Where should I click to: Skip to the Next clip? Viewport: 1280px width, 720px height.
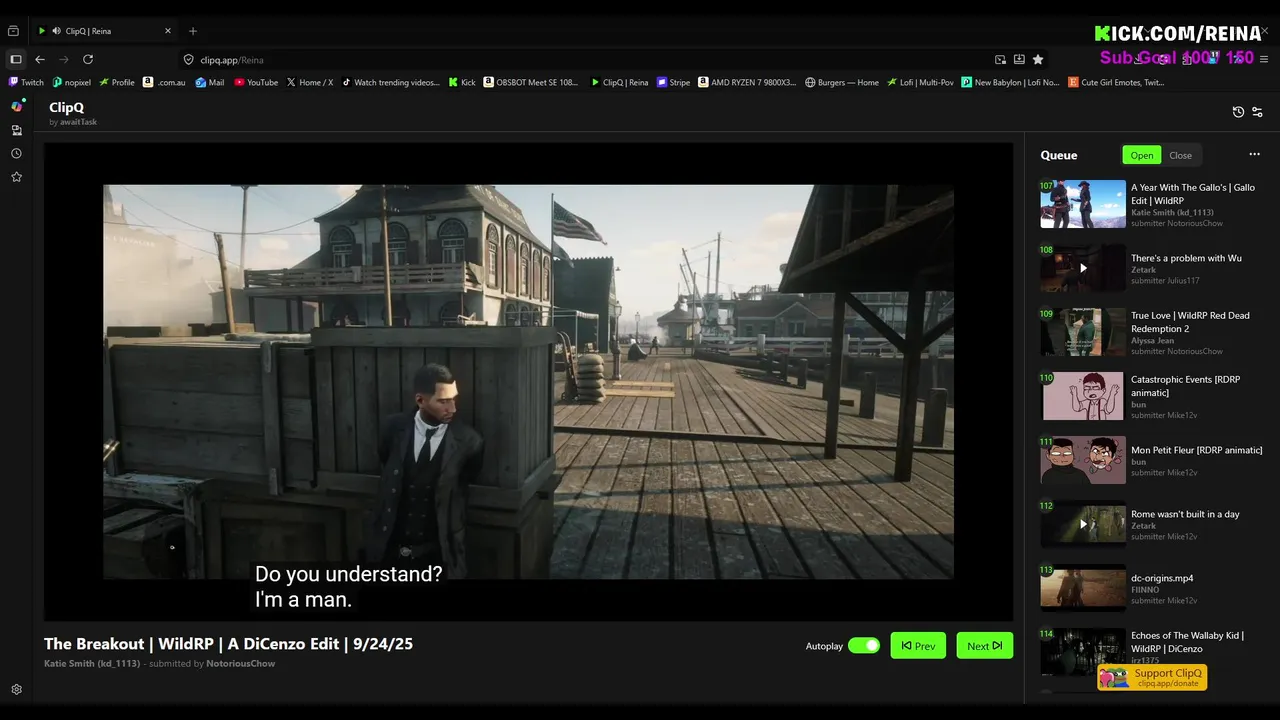pos(985,646)
